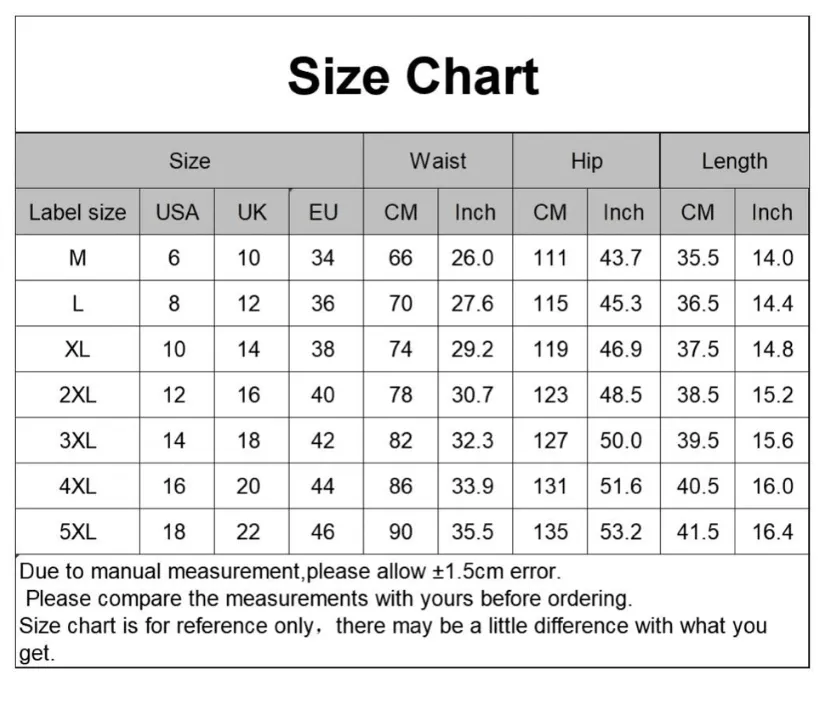This screenshot has height=719, width=827.
Task: Click hip inch value 43.7
Action: [x=620, y=258]
